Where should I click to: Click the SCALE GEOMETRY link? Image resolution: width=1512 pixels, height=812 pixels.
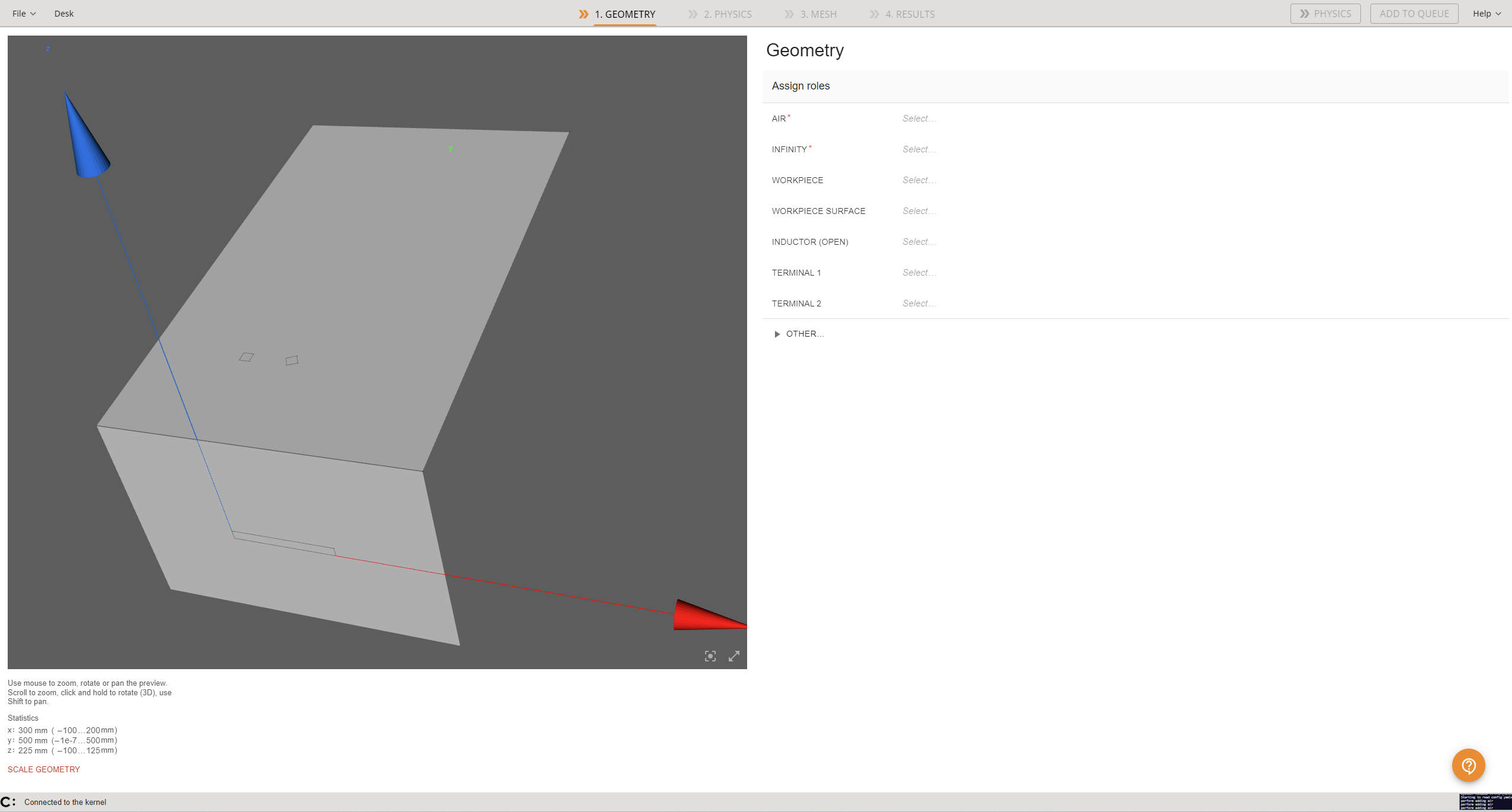44,769
